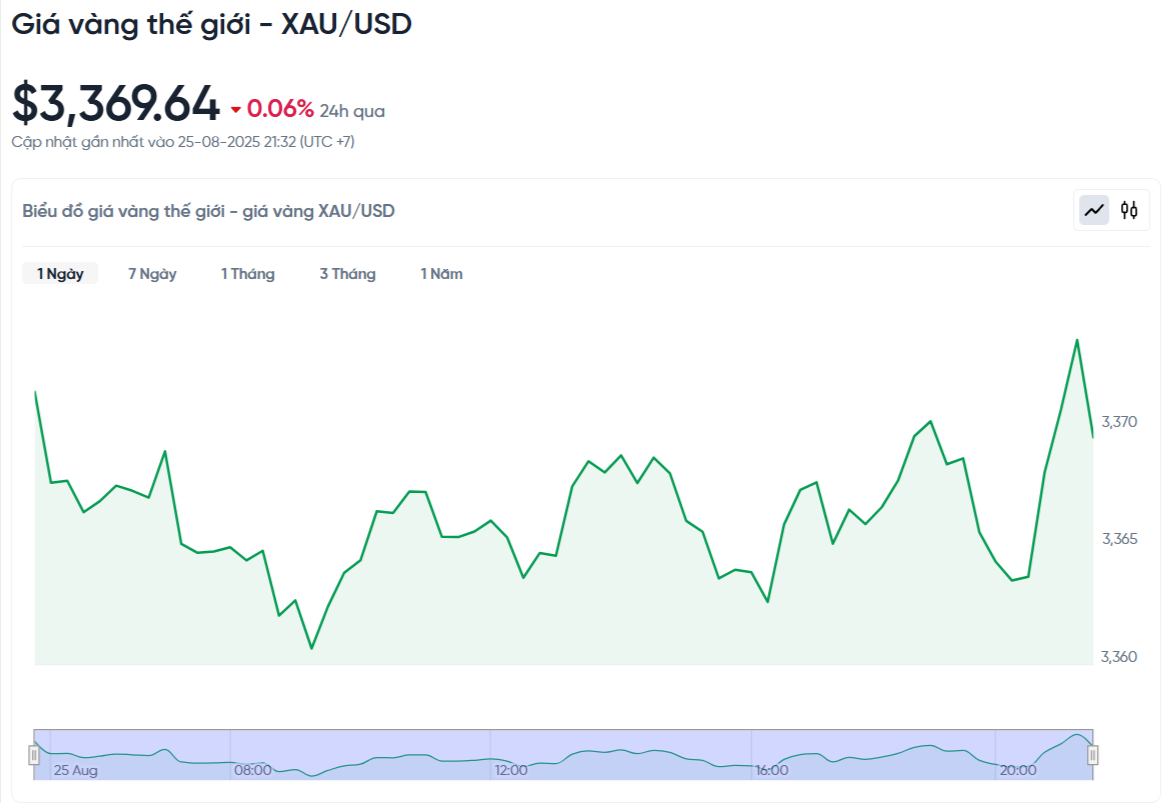Click the 3,370 axis label
This screenshot has height=803, width=1165.
point(1119,421)
